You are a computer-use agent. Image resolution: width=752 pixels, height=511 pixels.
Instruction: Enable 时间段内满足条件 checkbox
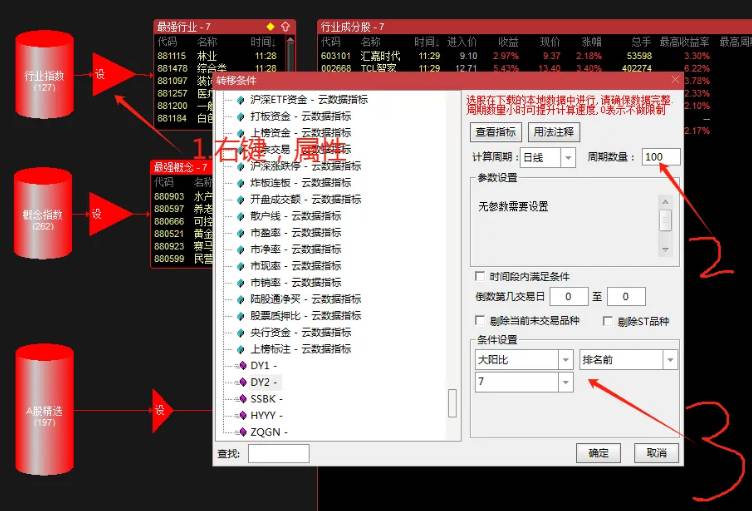pyautogui.click(x=480, y=276)
